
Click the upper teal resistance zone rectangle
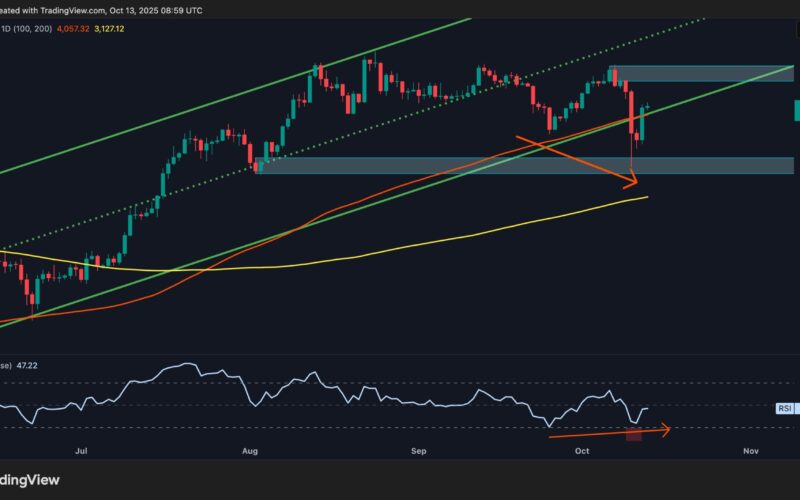pyautogui.click(x=700, y=73)
